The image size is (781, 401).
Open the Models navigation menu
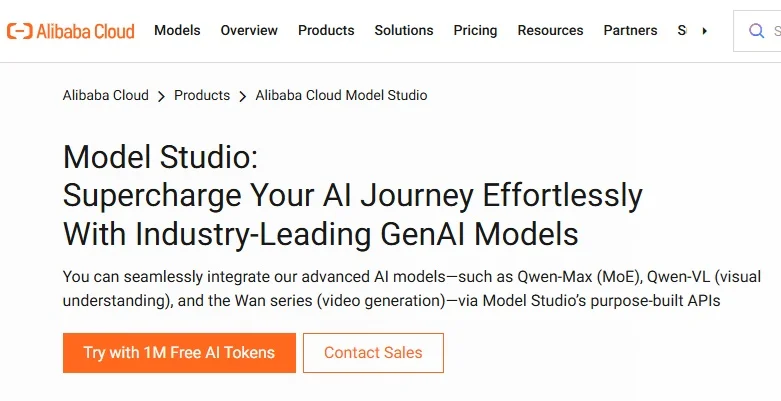177,31
